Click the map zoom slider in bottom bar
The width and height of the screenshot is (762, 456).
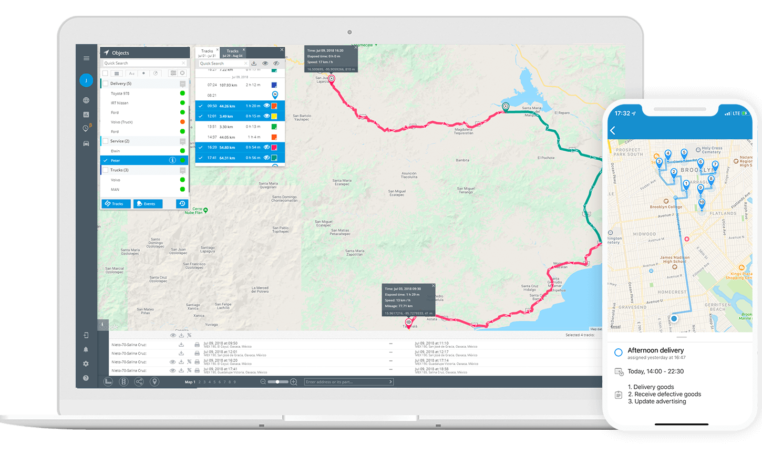point(278,382)
